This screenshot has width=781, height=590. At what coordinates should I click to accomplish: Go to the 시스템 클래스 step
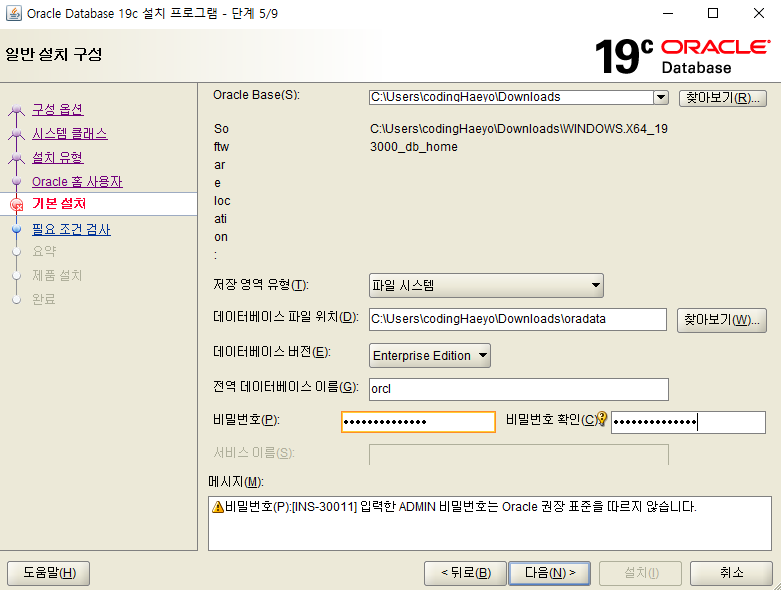point(70,133)
